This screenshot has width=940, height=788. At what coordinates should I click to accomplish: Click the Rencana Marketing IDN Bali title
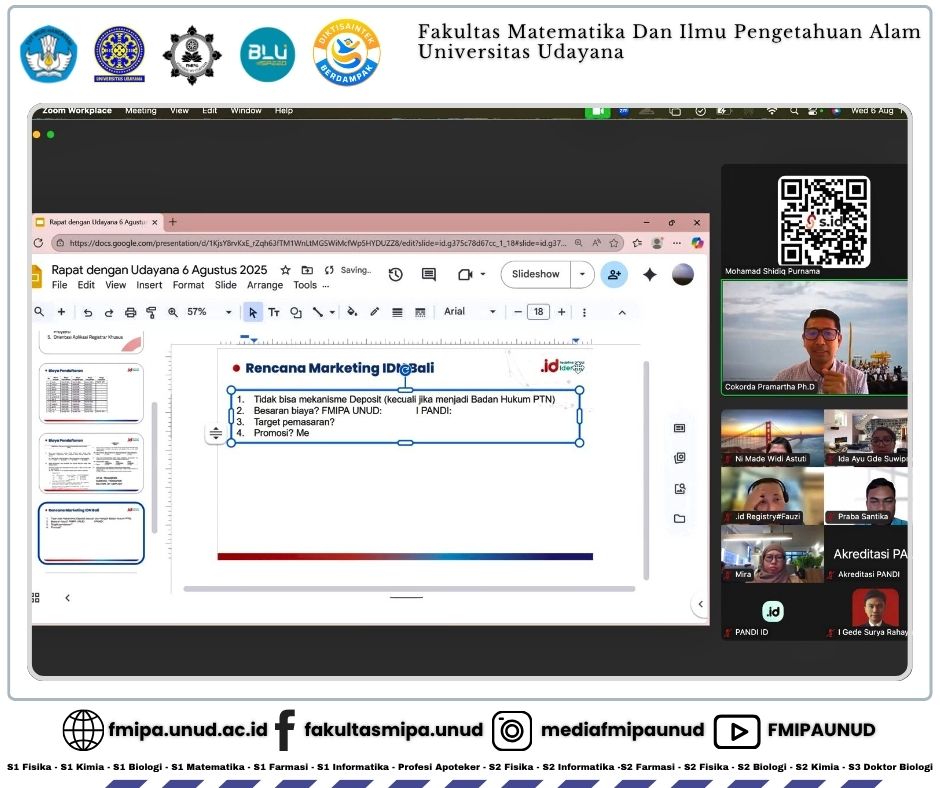pyautogui.click(x=339, y=368)
